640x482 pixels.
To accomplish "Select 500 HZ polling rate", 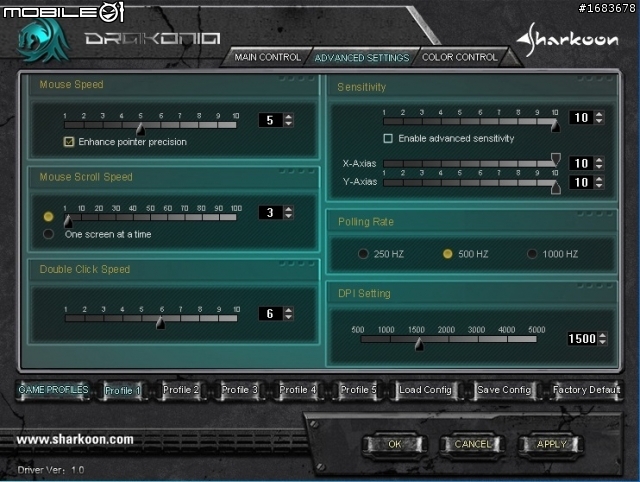I will coord(447,254).
